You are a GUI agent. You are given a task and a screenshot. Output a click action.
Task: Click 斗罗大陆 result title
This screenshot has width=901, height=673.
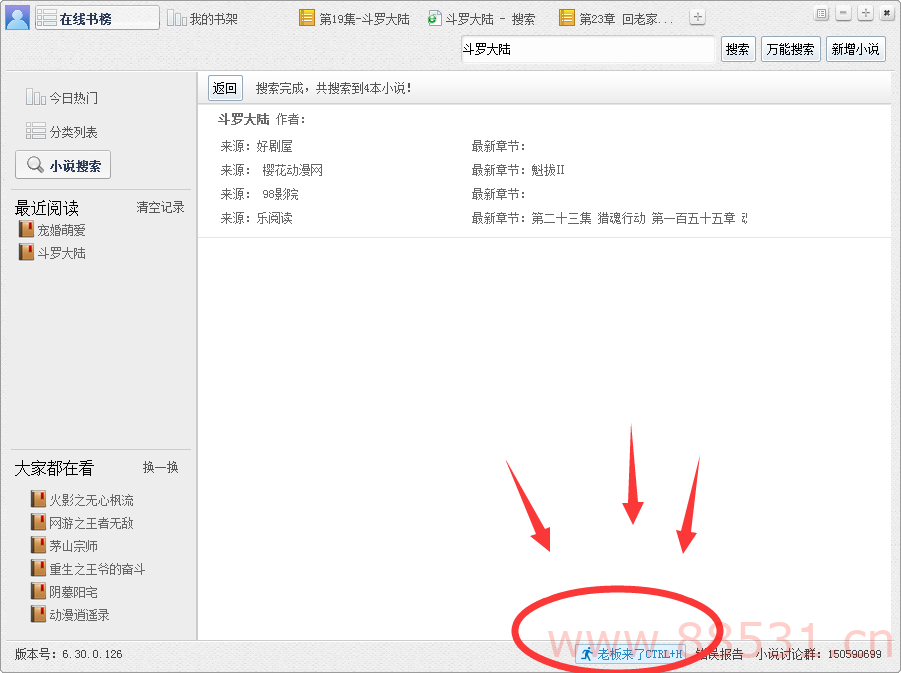pos(244,119)
